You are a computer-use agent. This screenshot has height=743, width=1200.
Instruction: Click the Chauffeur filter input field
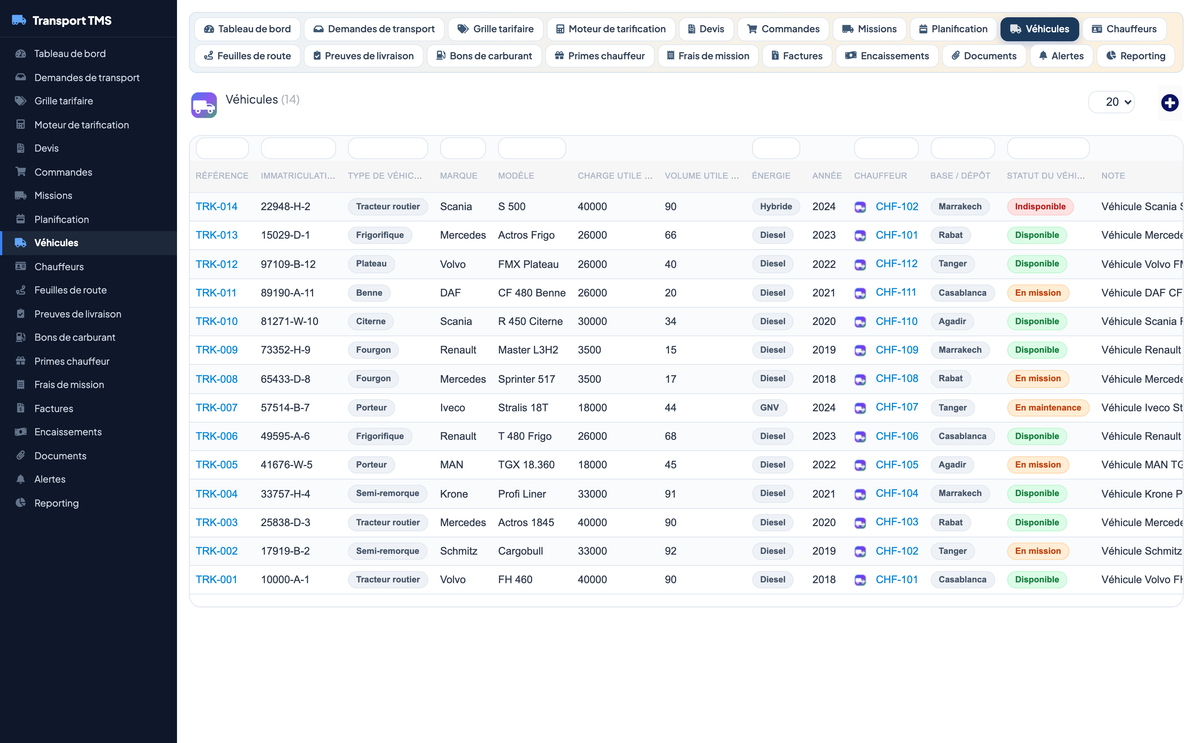[x=886, y=149]
